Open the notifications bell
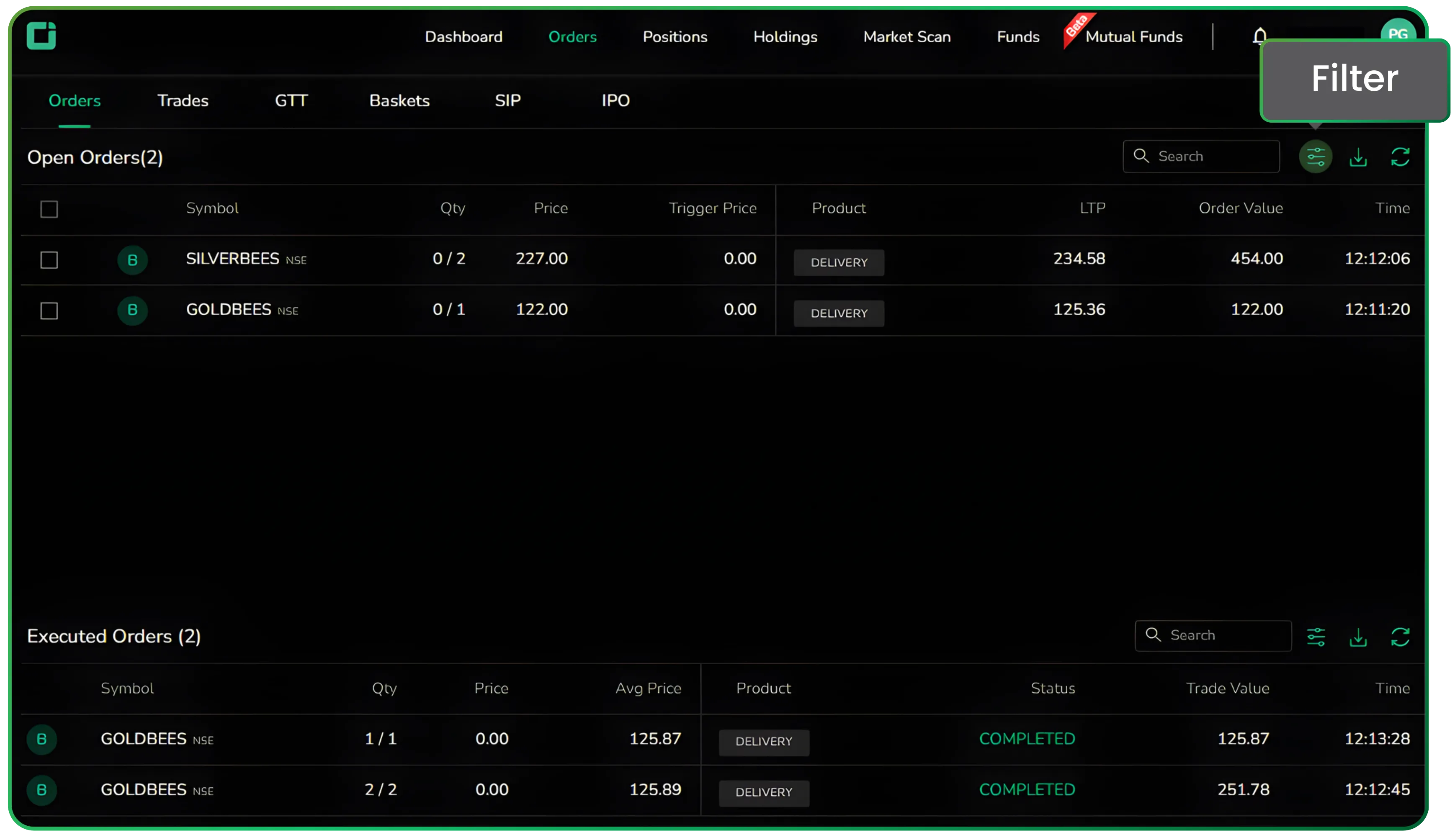The image size is (1455, 840). click(x=1259, y=36)
